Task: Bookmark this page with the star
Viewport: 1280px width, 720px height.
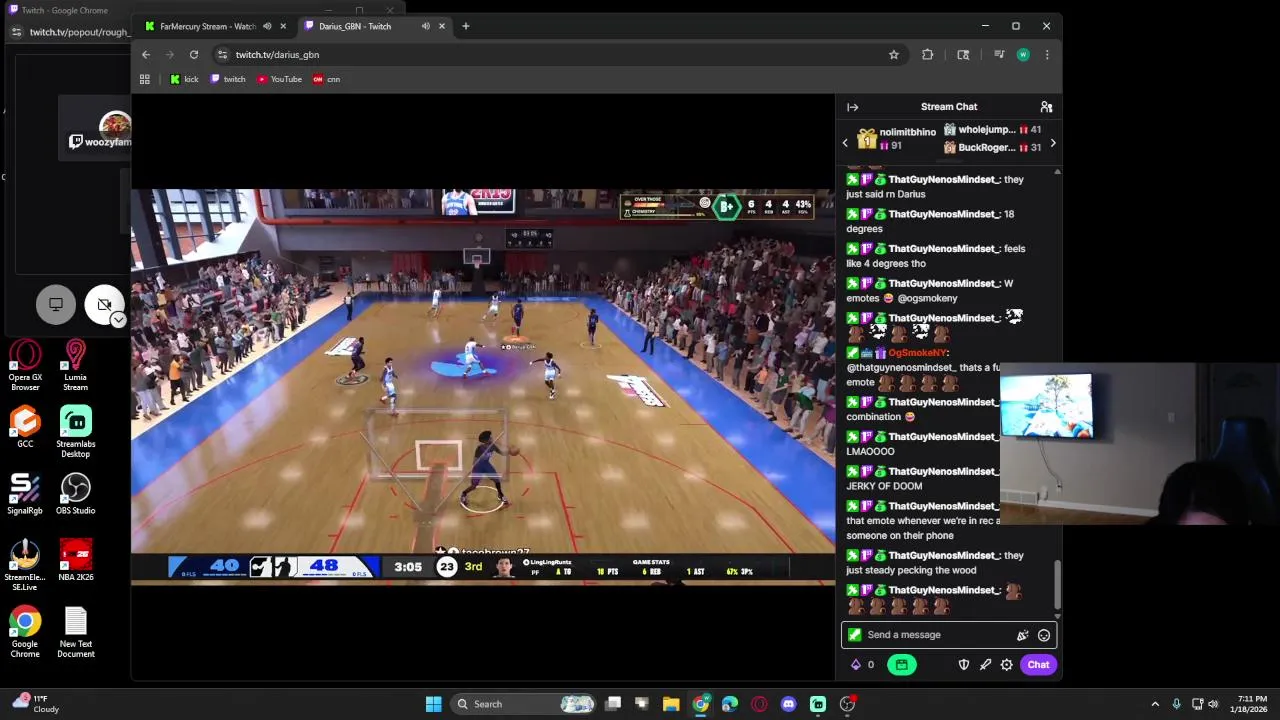Action: 894,55
